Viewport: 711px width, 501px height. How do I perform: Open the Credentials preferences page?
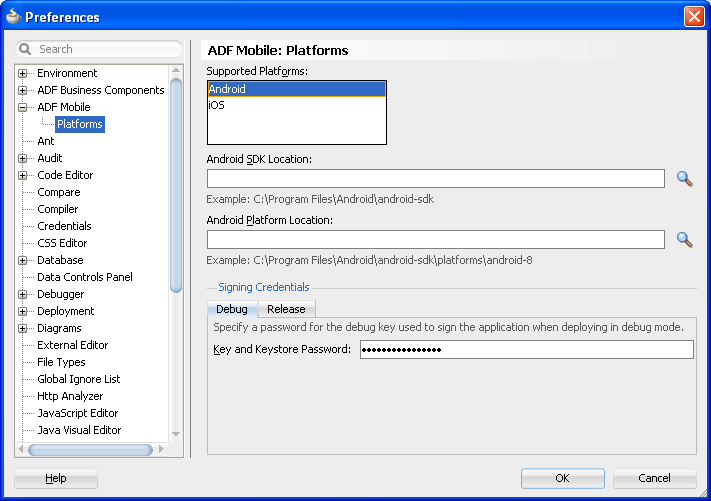tap(64, 226)
